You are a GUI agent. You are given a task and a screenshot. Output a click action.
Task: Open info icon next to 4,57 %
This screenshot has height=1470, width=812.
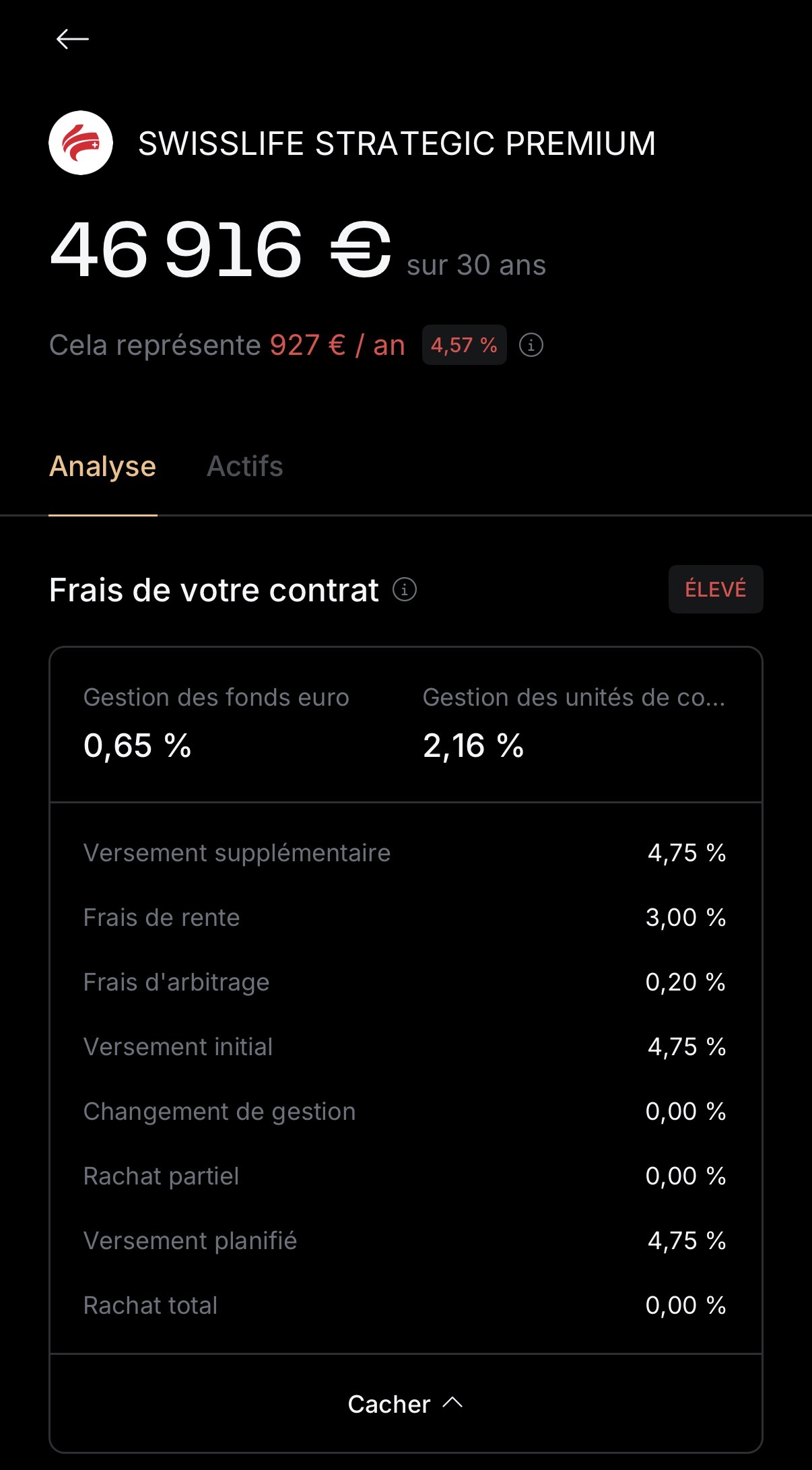(531, 345)
